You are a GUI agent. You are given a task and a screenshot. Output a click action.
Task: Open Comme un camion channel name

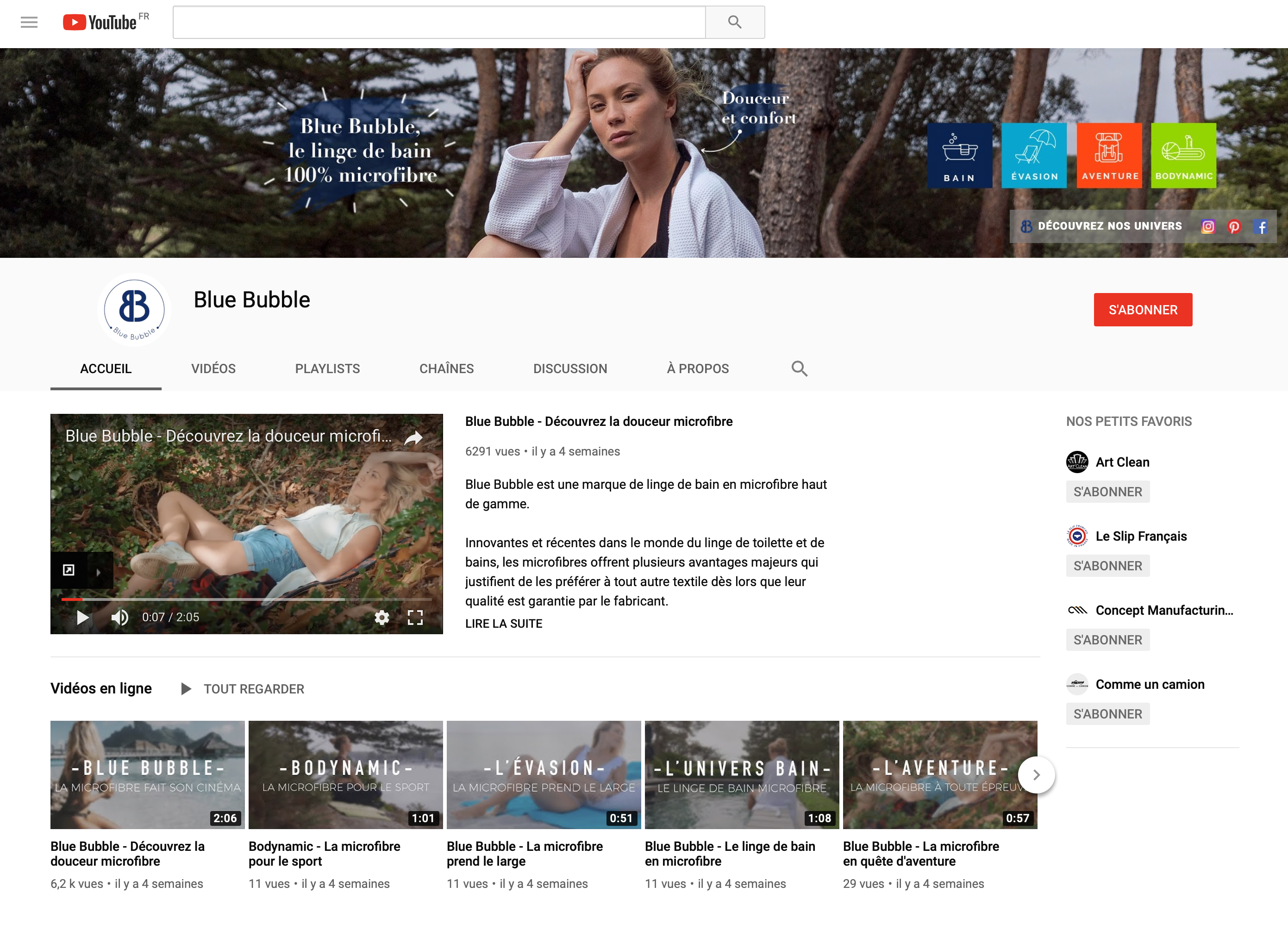pos(1150,685)
